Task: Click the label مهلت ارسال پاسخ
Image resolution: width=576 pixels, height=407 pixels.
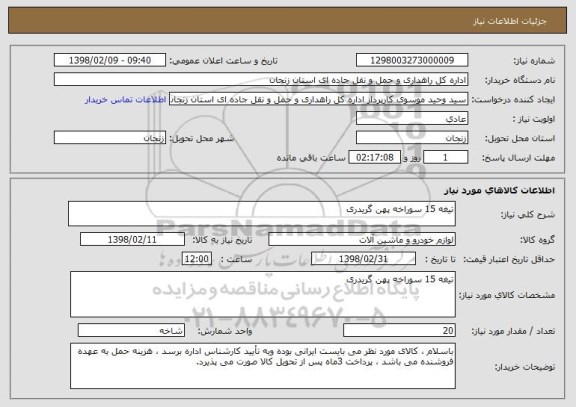Action: (x=518, y=158)
